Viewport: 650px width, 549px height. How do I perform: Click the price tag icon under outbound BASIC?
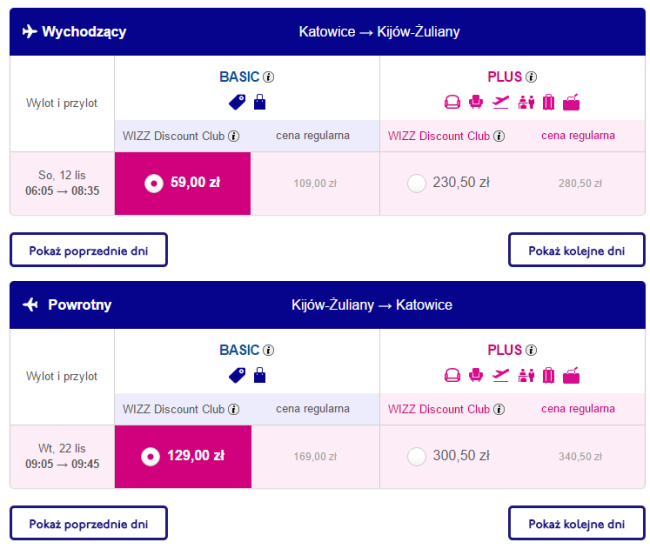(x=236, y=101)
